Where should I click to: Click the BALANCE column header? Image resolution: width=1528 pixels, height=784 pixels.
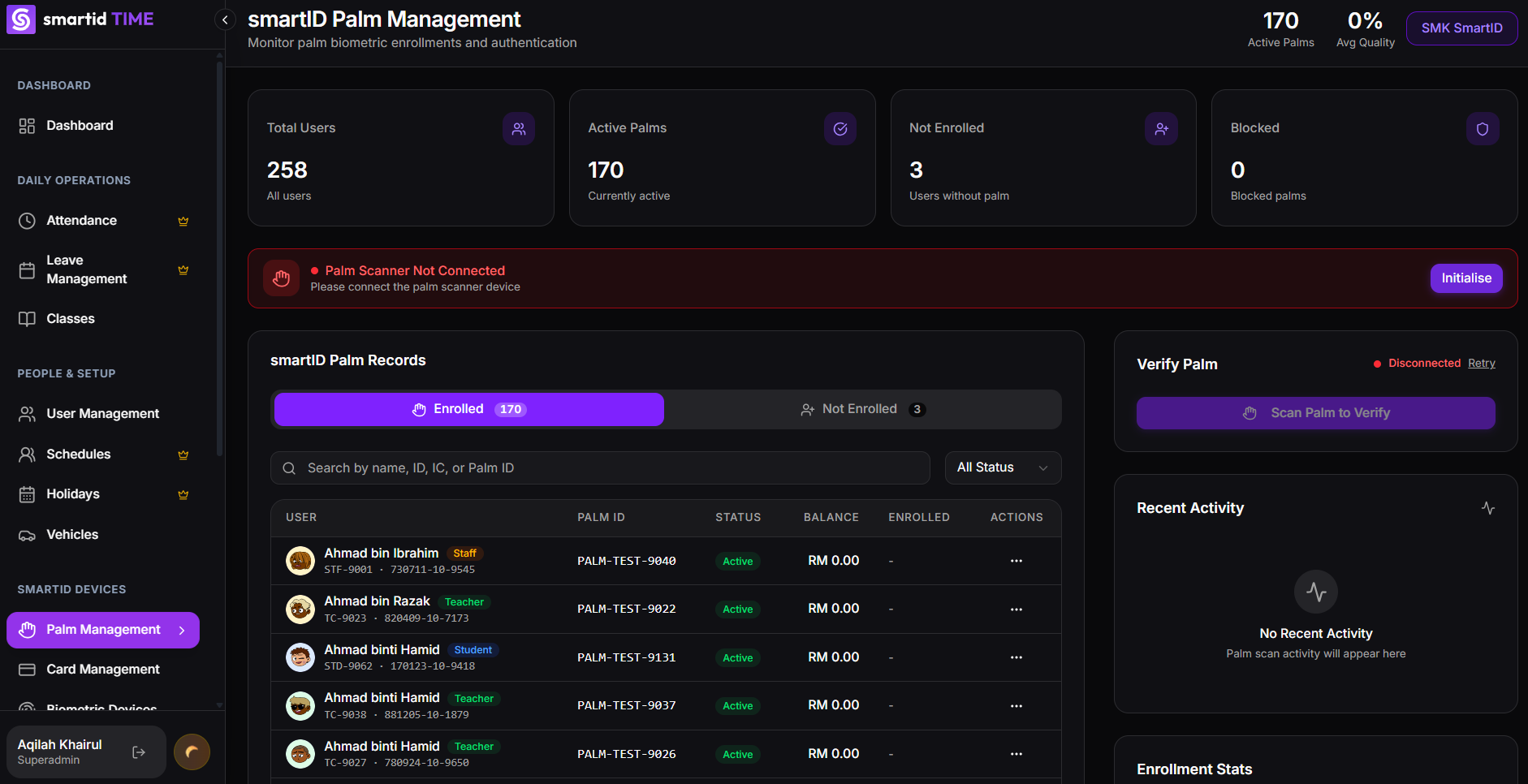(831, 518)
